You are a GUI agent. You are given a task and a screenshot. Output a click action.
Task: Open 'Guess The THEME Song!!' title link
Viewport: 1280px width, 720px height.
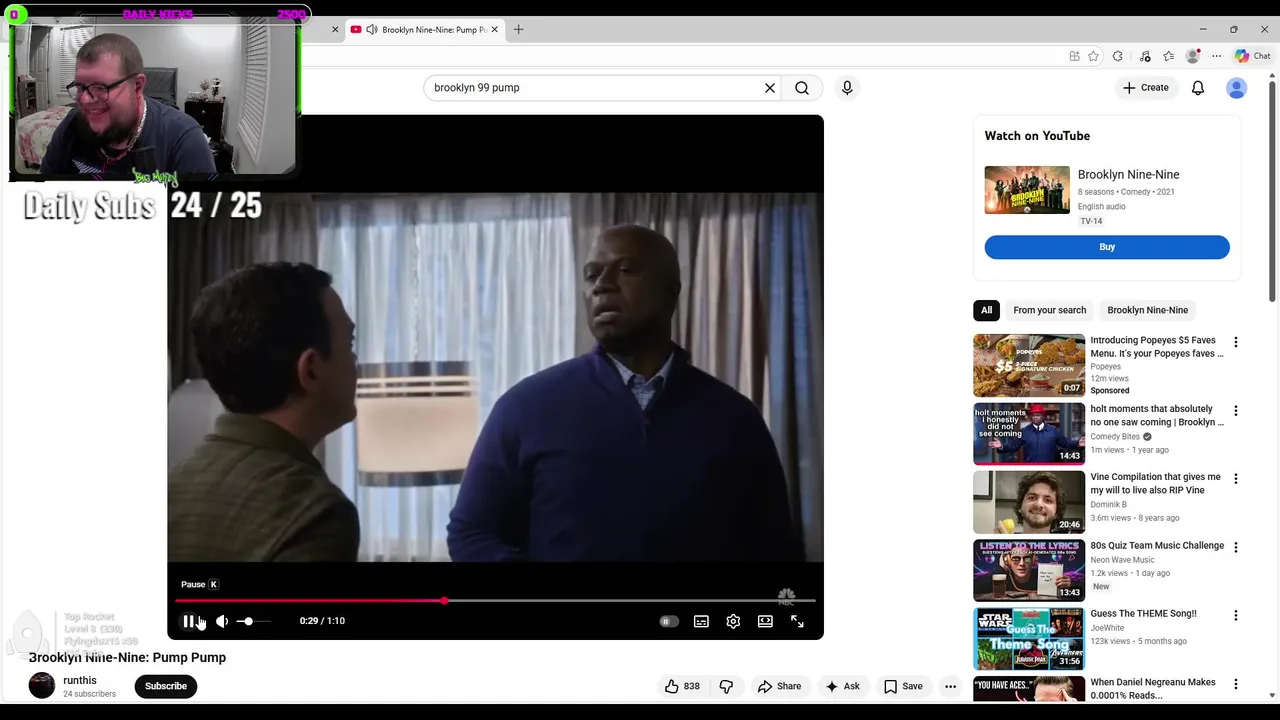(x=1143, y=614)
